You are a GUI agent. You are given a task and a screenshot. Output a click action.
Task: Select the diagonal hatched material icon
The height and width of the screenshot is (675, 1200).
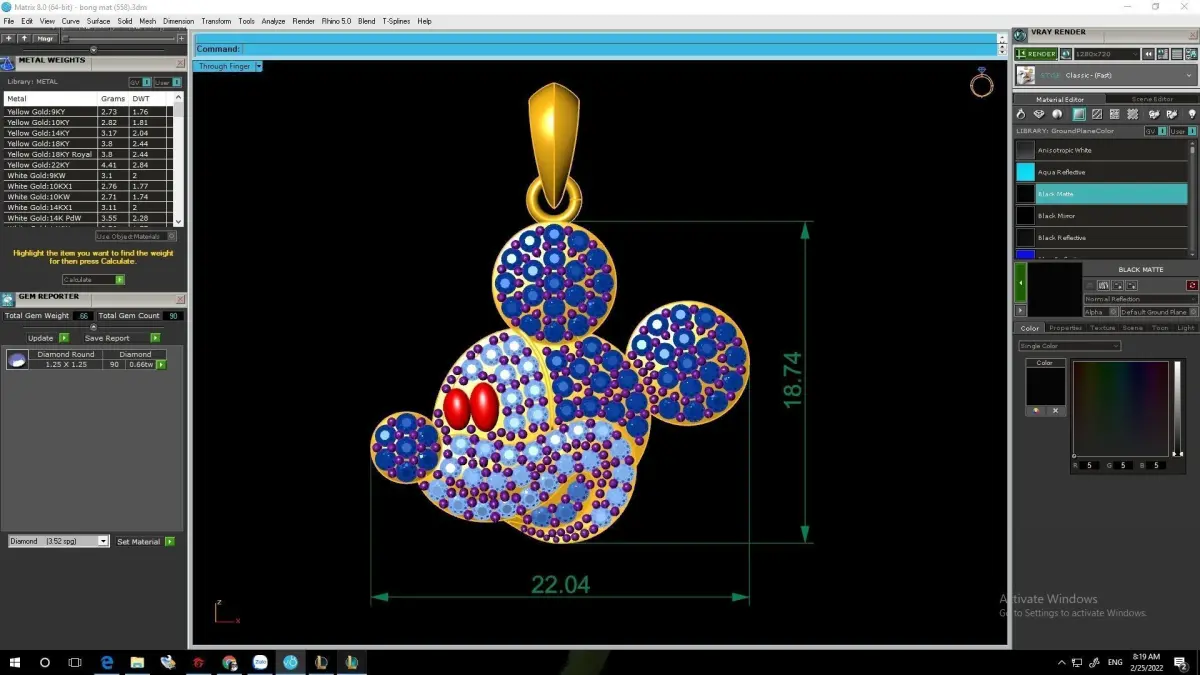[x=1097, y=114]
